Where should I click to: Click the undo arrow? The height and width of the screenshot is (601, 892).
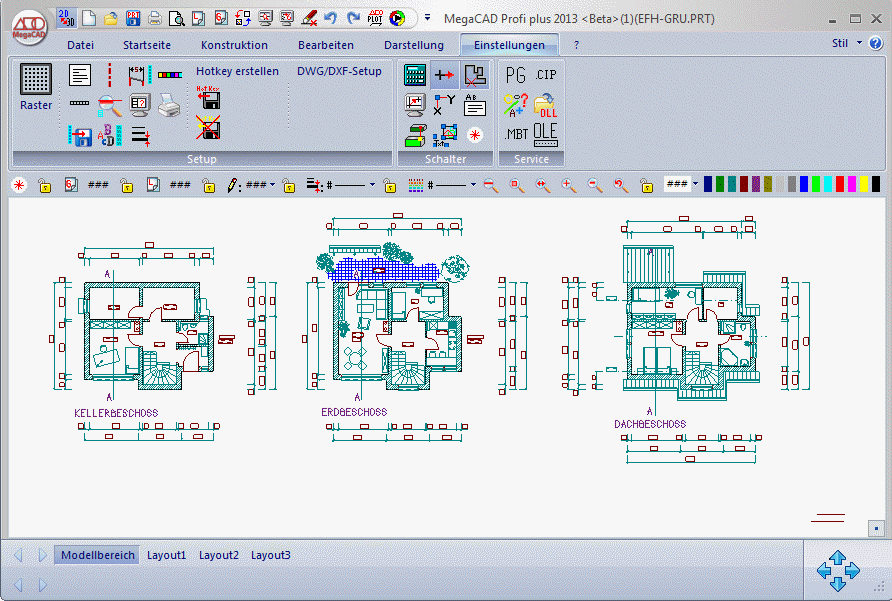coord(331,18)
